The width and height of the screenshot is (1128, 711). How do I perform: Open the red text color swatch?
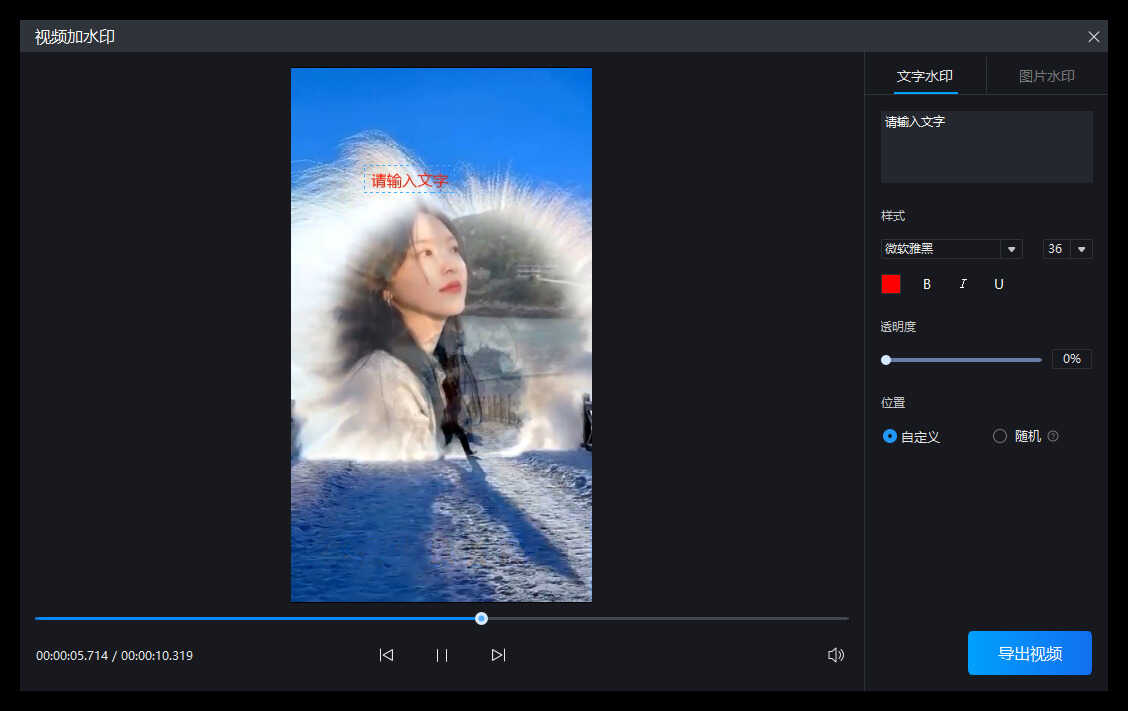coord(891,284)
